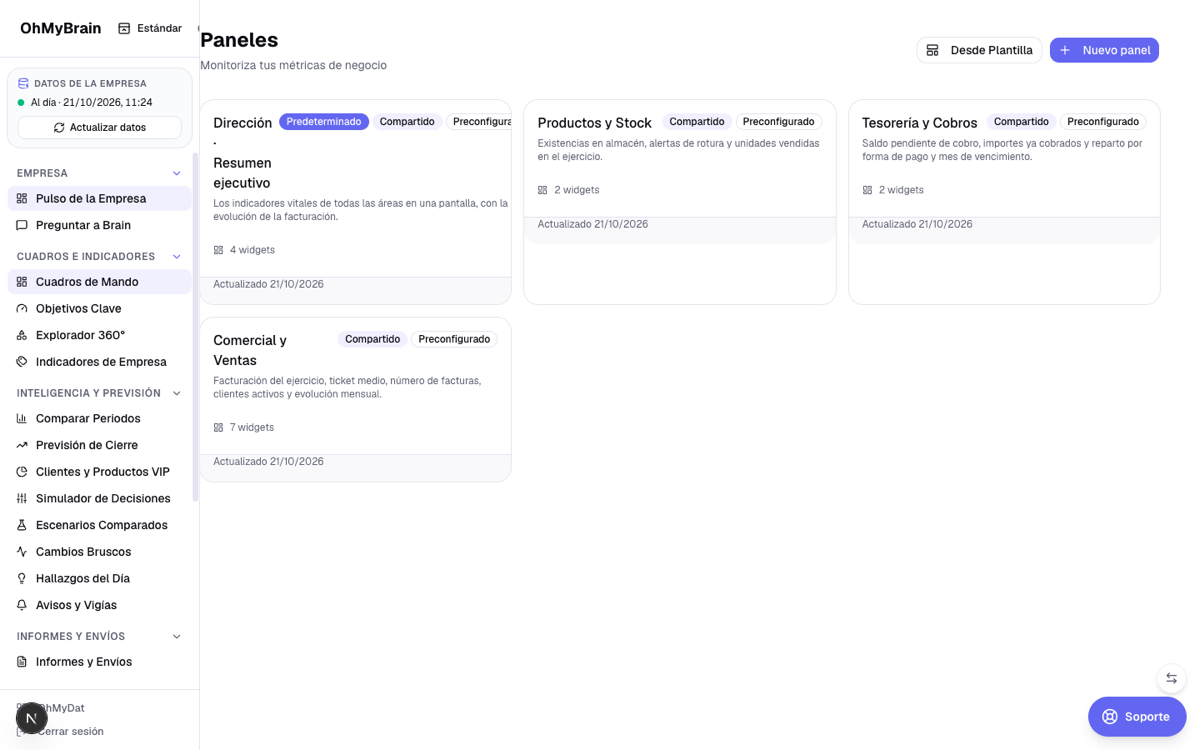The height and width of the screenshot is (750, 1200).
Task: Click the OhMyBrain logo
Action: click(60, 28)
